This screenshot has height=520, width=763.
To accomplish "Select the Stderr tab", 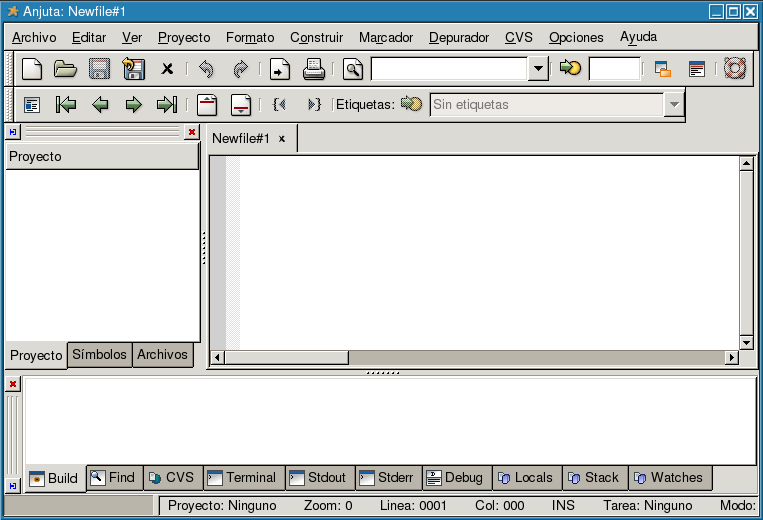I will pos(389,478).
